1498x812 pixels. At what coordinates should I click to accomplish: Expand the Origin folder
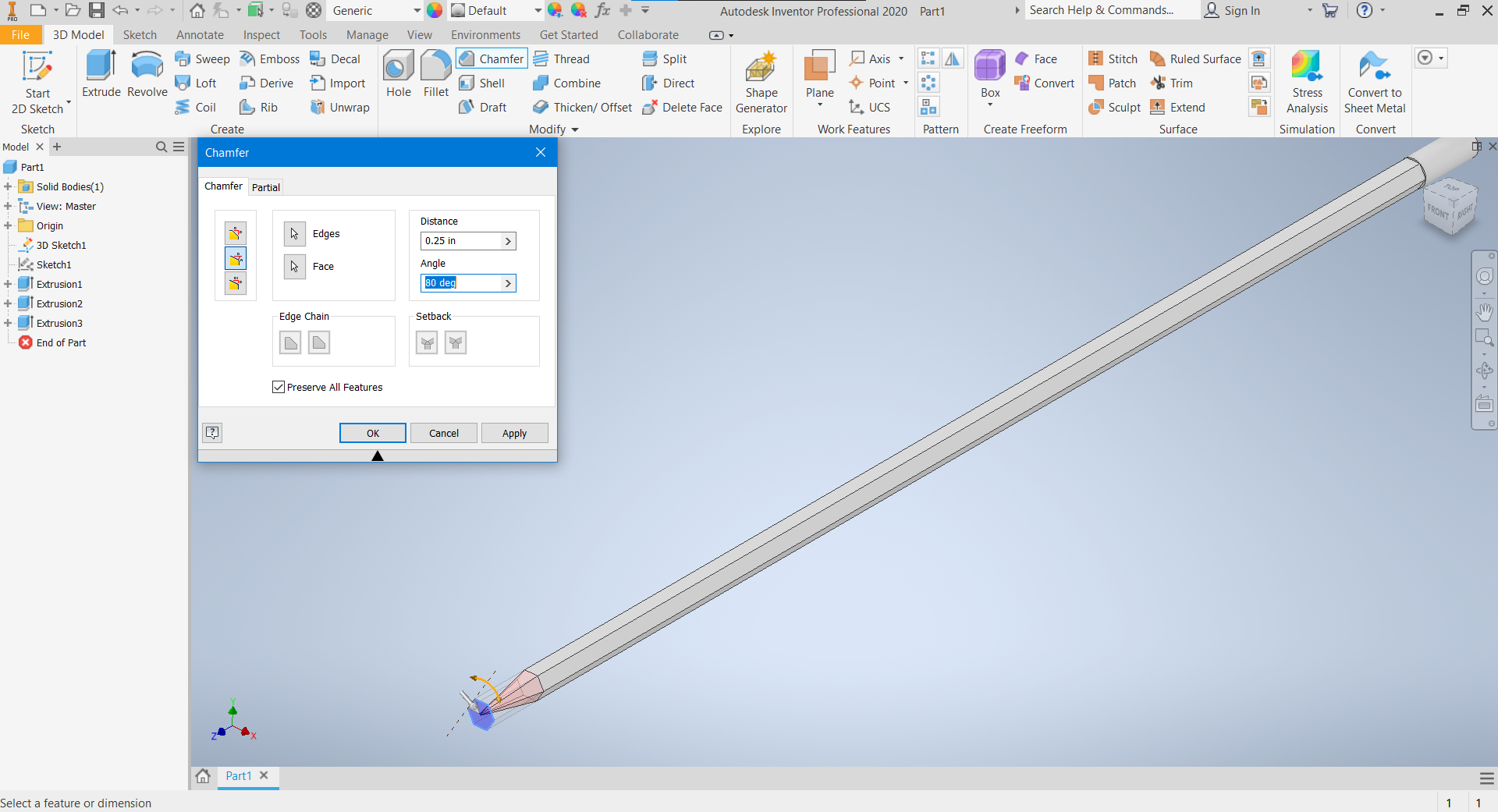coord(8,226)
